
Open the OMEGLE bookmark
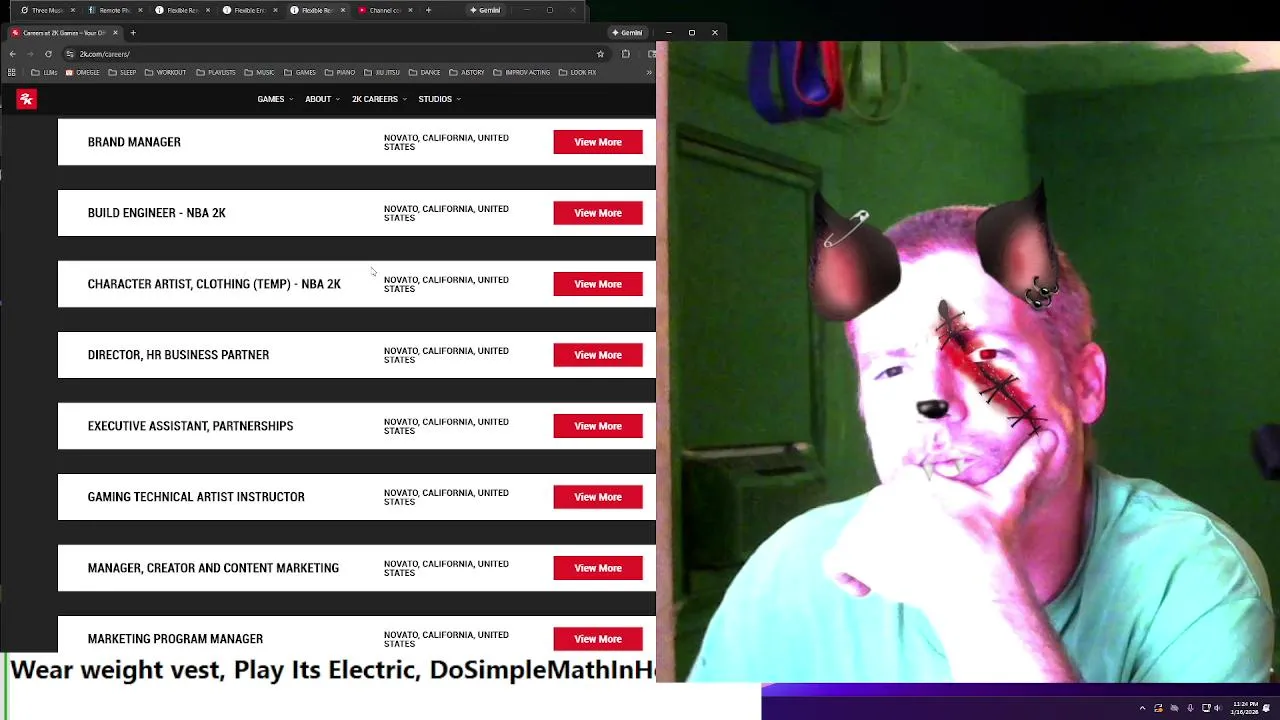(x=83, y=72)
